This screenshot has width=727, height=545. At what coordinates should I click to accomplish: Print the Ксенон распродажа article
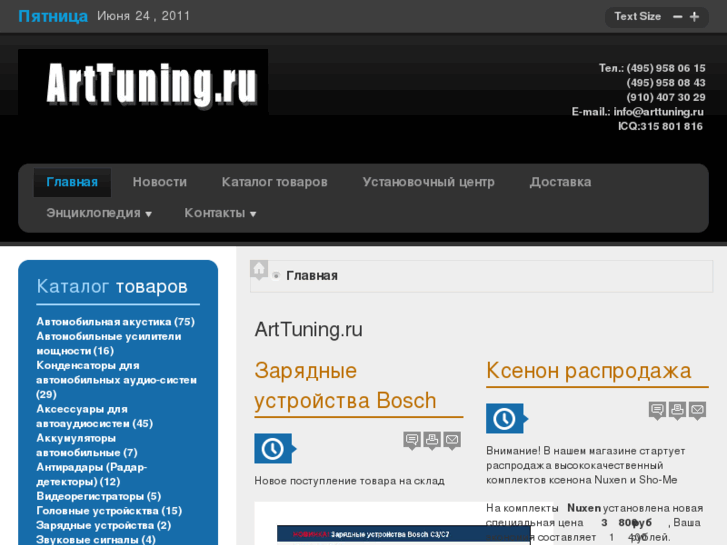(x=677, y=410)
